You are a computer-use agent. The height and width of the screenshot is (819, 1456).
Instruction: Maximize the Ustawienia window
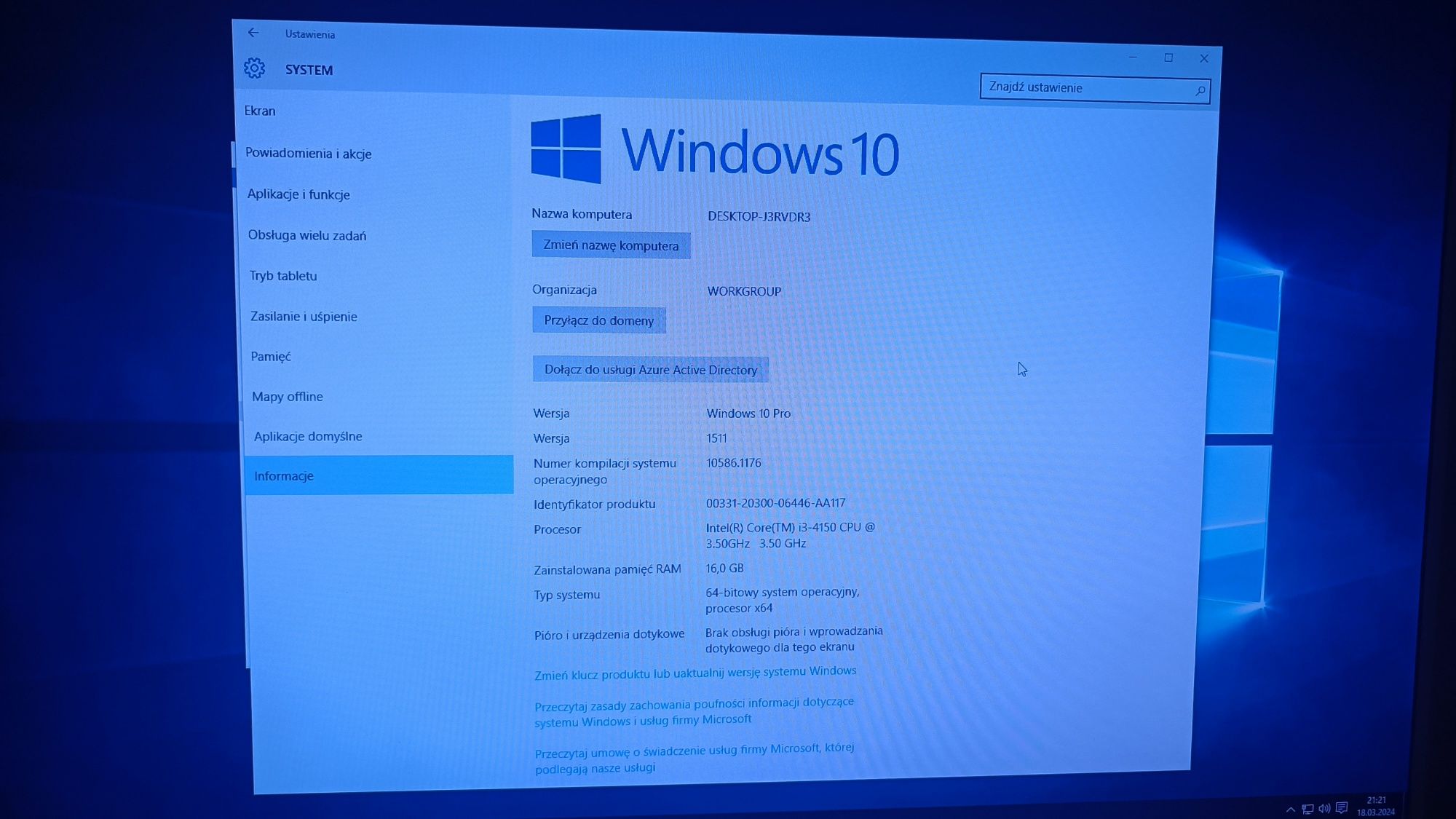(x=1168, y=58)
